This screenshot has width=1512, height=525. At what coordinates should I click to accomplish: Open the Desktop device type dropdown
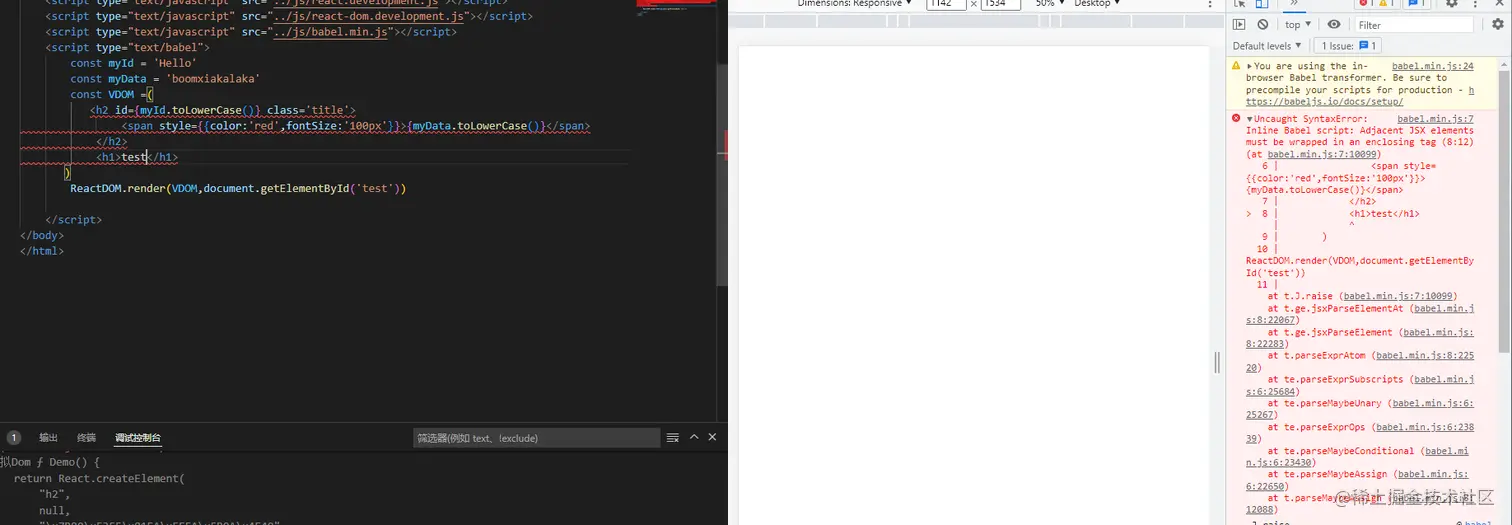tap(1097, 4)
